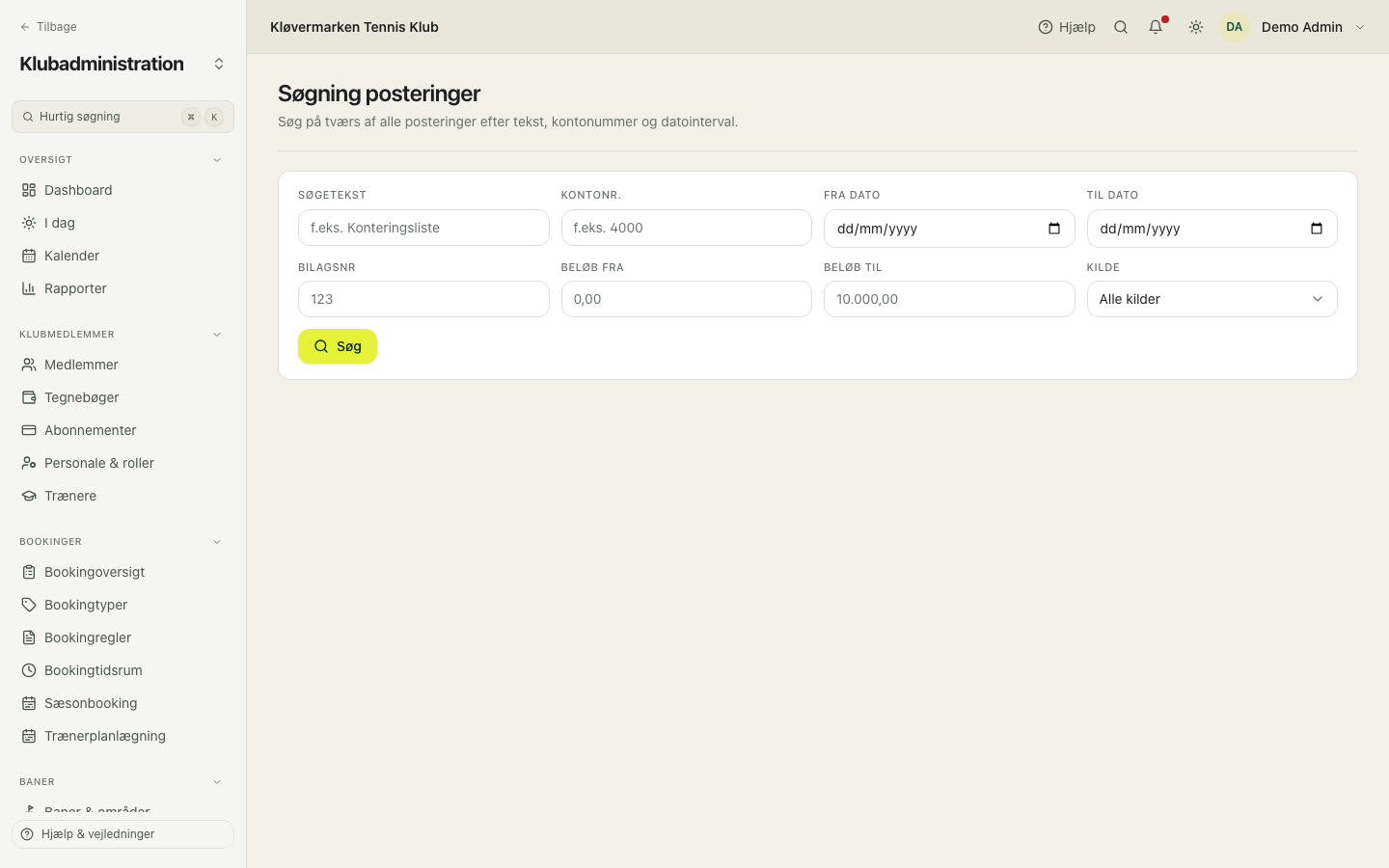Open the Demo Admin user menu
1389x868 pixels.
[1293, 27]
